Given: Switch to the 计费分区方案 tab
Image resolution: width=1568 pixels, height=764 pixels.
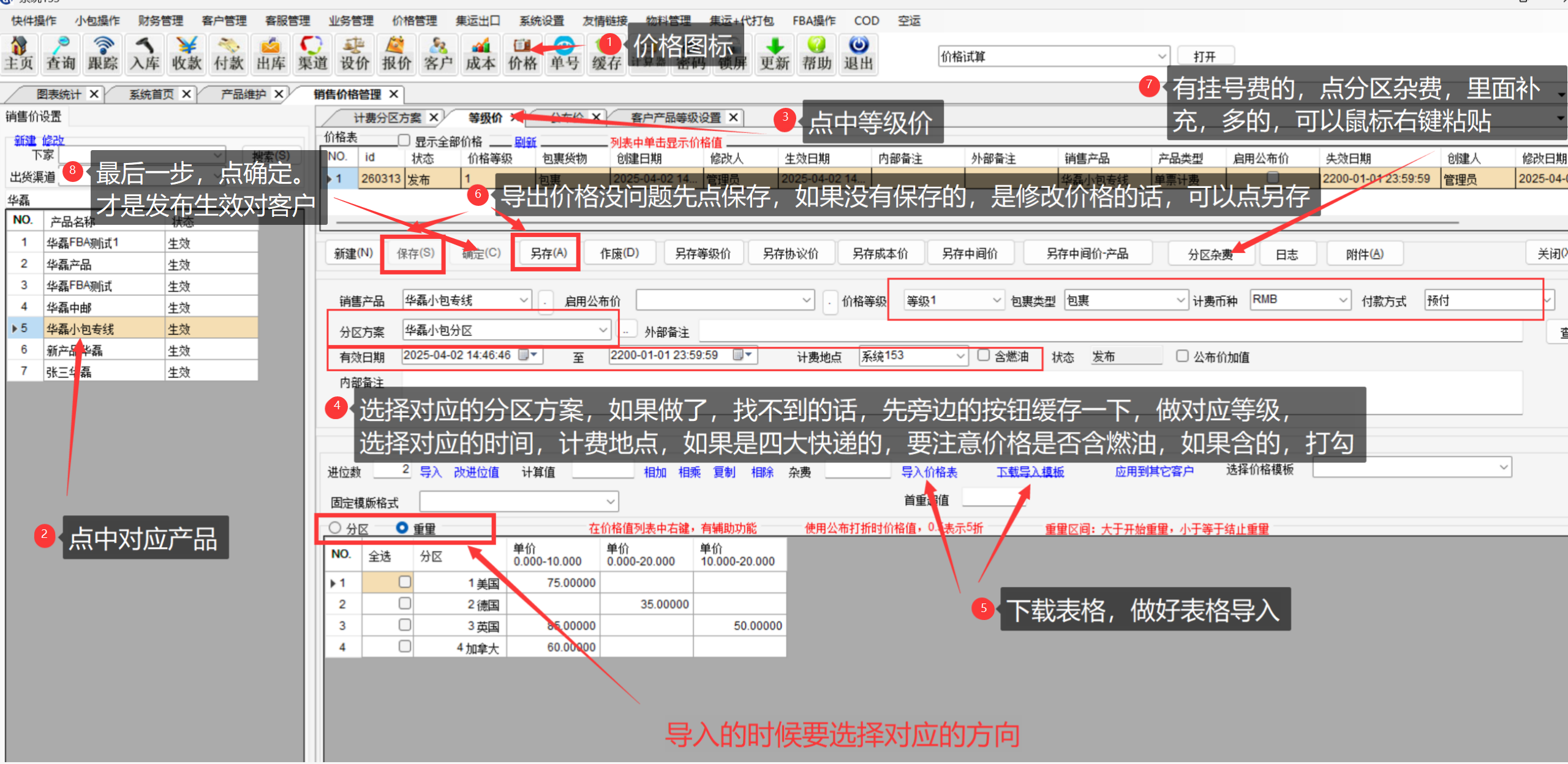Looking at the screenshot, I should [387, 118].
